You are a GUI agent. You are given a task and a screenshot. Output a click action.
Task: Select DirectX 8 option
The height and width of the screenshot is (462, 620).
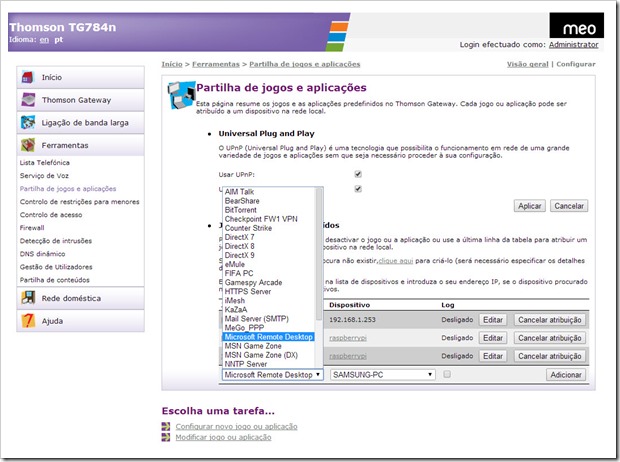(x=239, y=246)
